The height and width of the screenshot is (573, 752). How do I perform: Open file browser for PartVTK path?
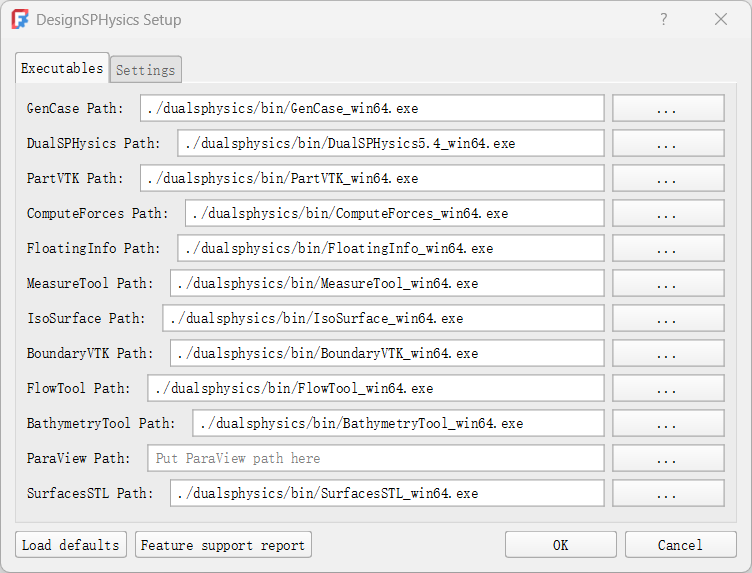pos(667,179)
